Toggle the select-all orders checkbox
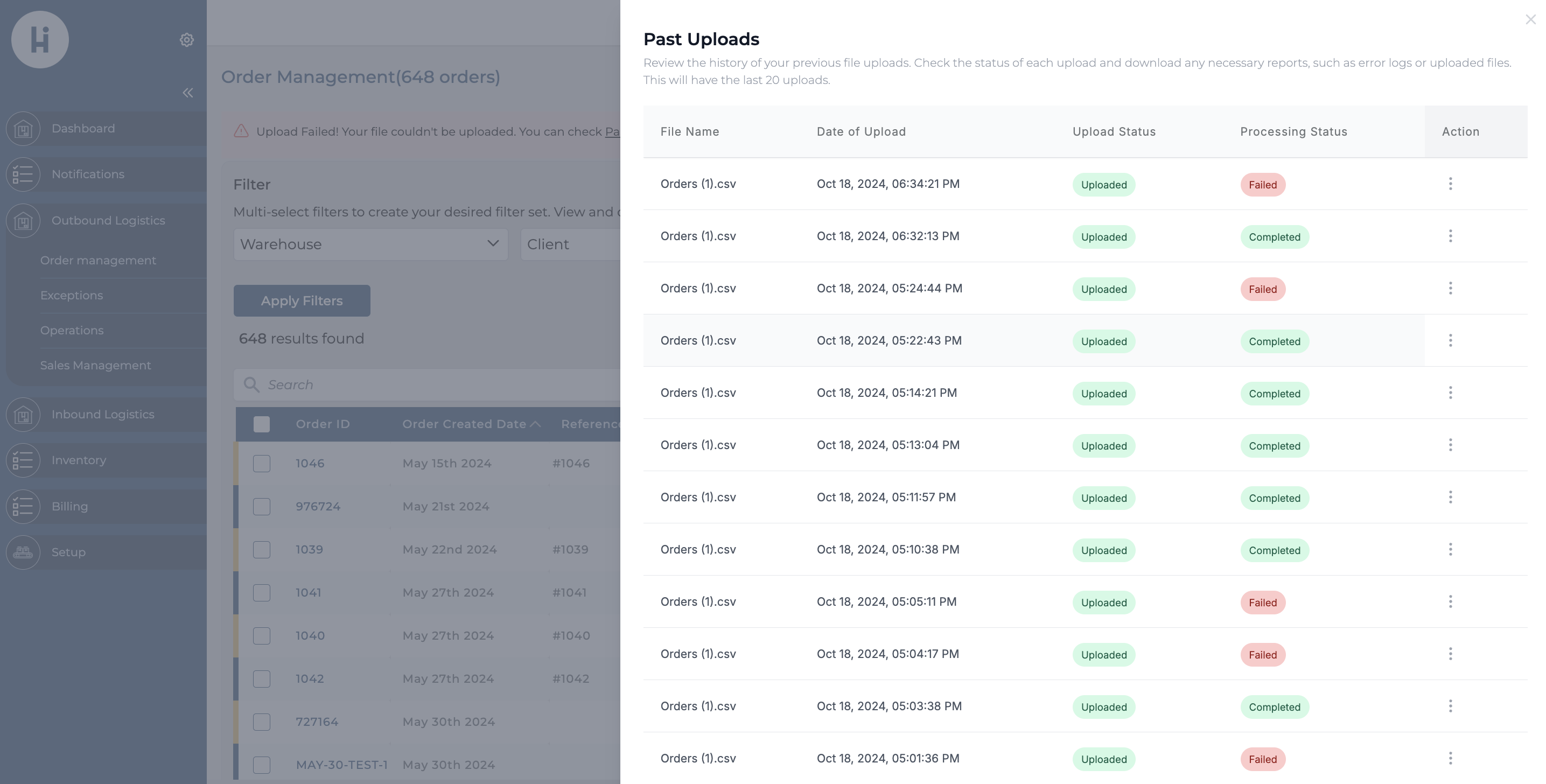This screenshot has height=784, width=1546. [262, 424]
